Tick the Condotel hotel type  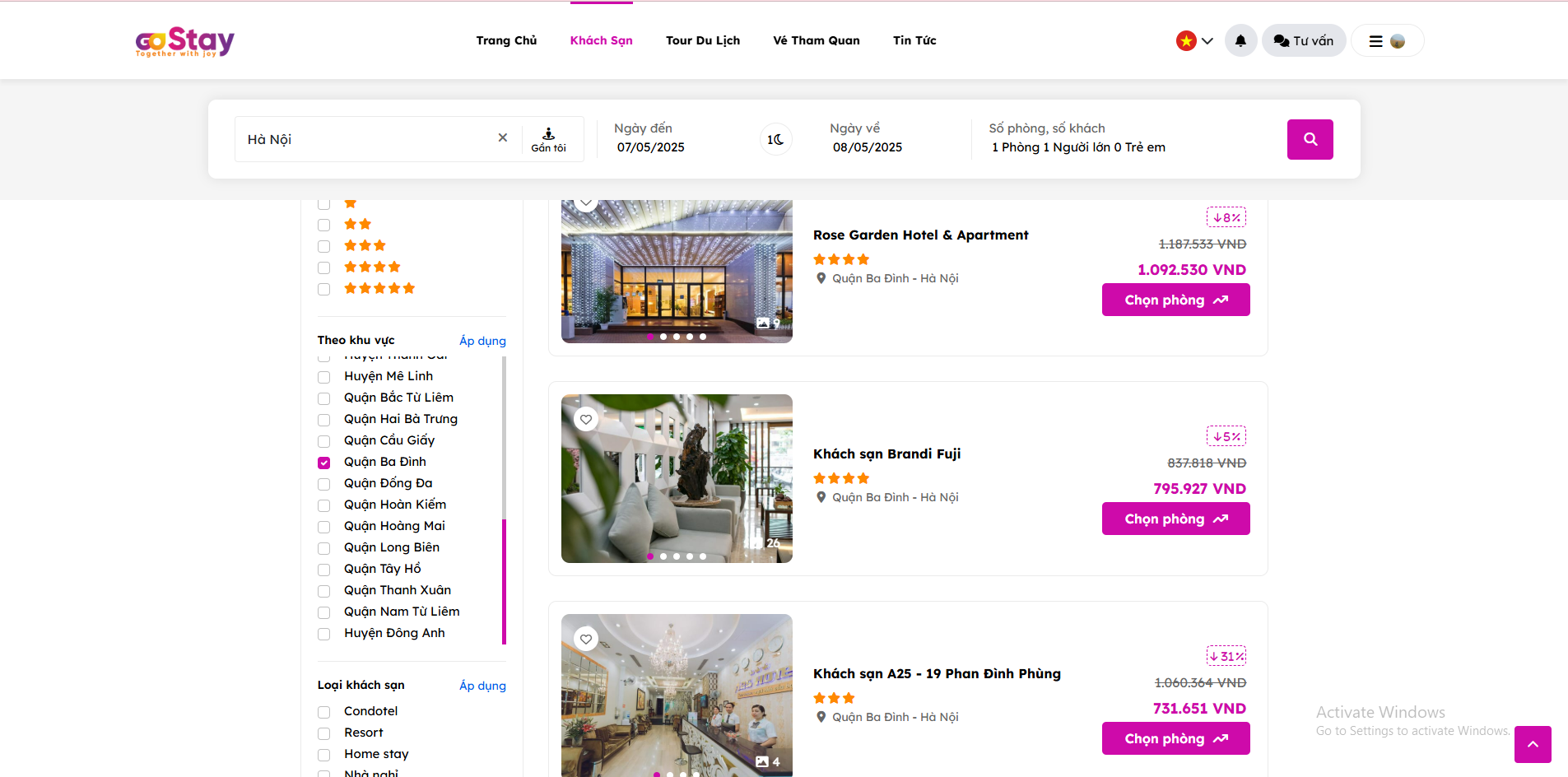[324, 712]
